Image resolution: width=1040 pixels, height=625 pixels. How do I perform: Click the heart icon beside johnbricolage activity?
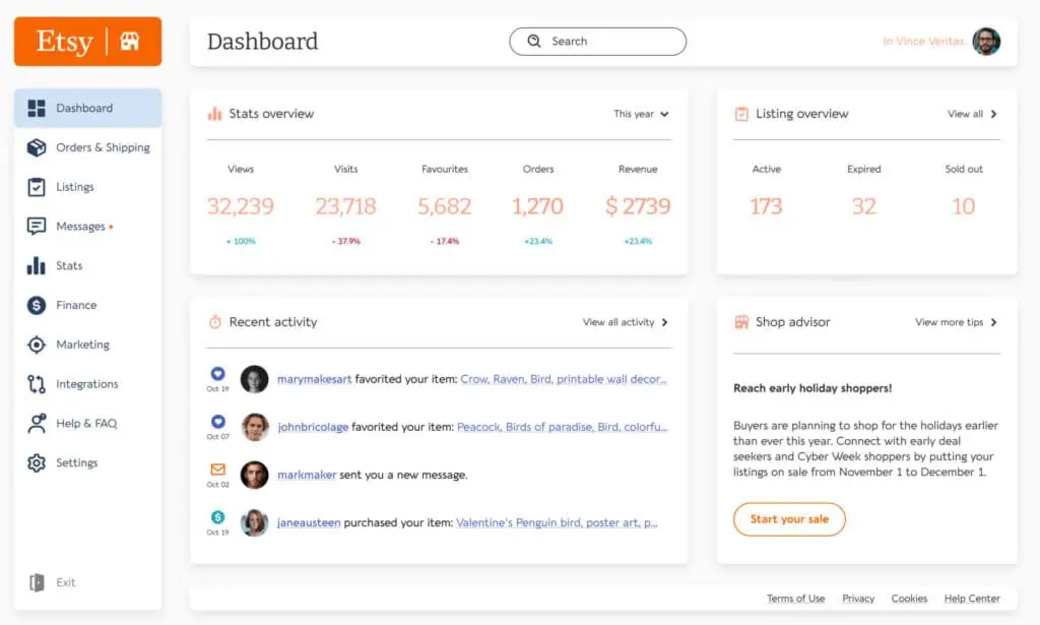[218, 421]
